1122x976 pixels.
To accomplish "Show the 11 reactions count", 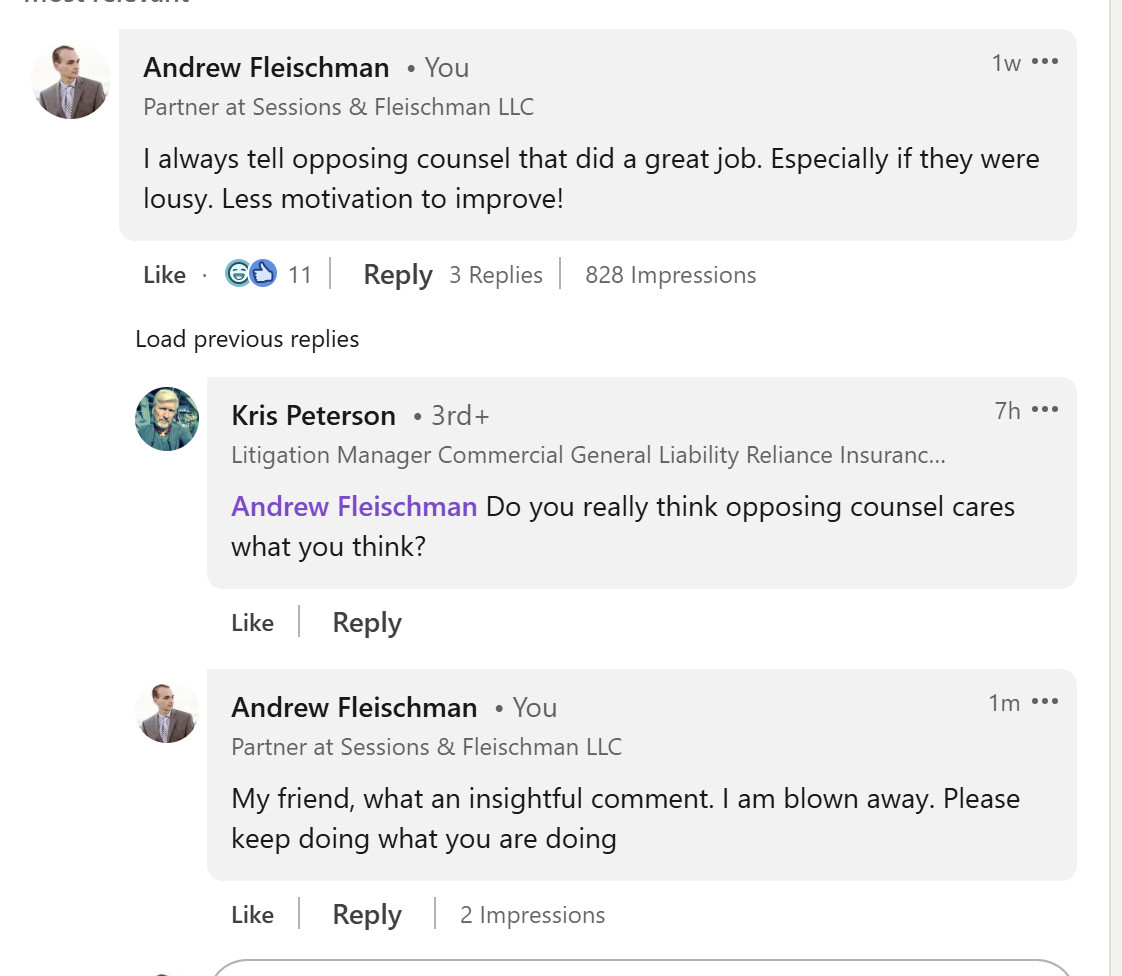I will [300, 275].
